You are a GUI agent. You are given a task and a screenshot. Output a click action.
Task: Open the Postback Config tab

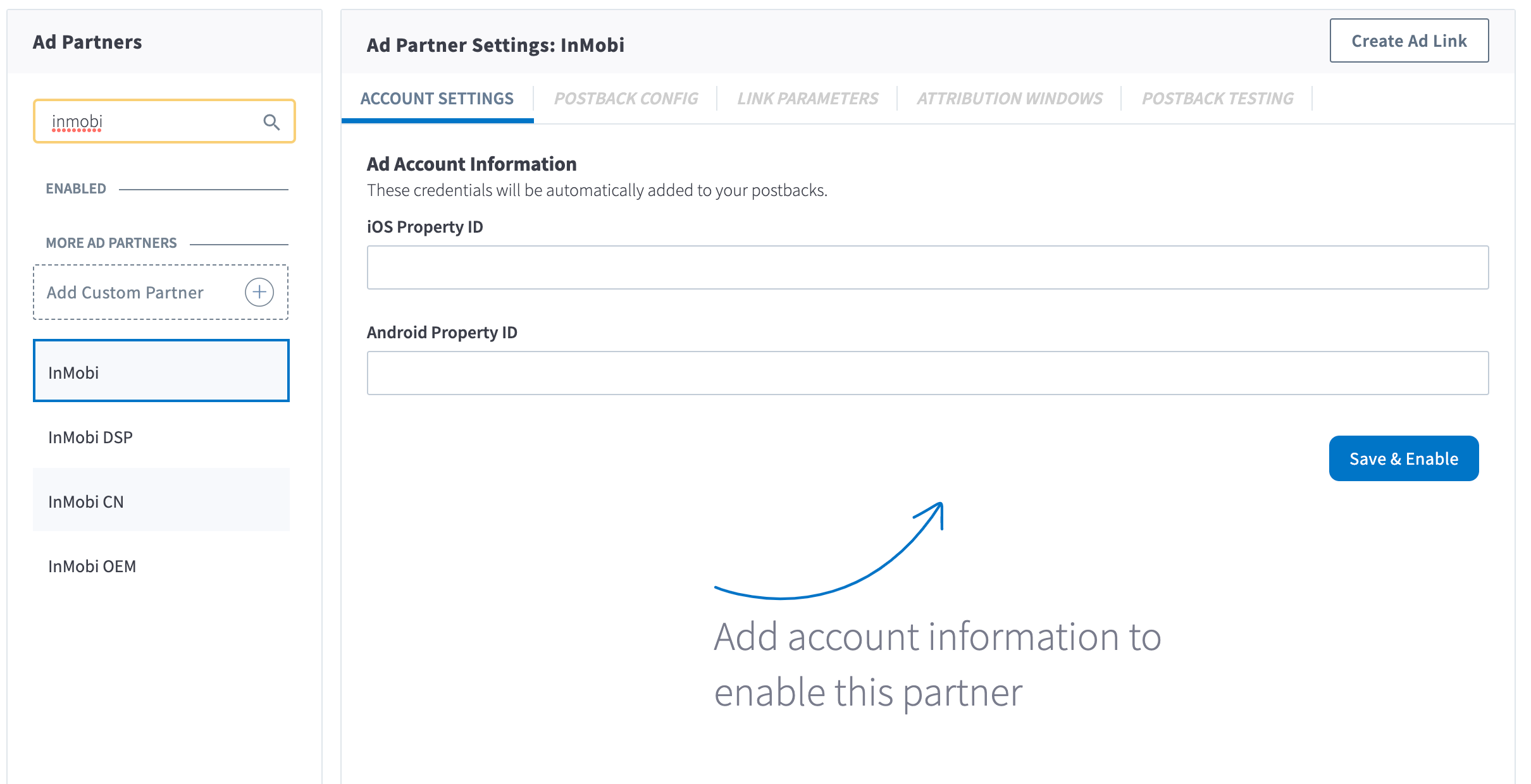(626, 99)
